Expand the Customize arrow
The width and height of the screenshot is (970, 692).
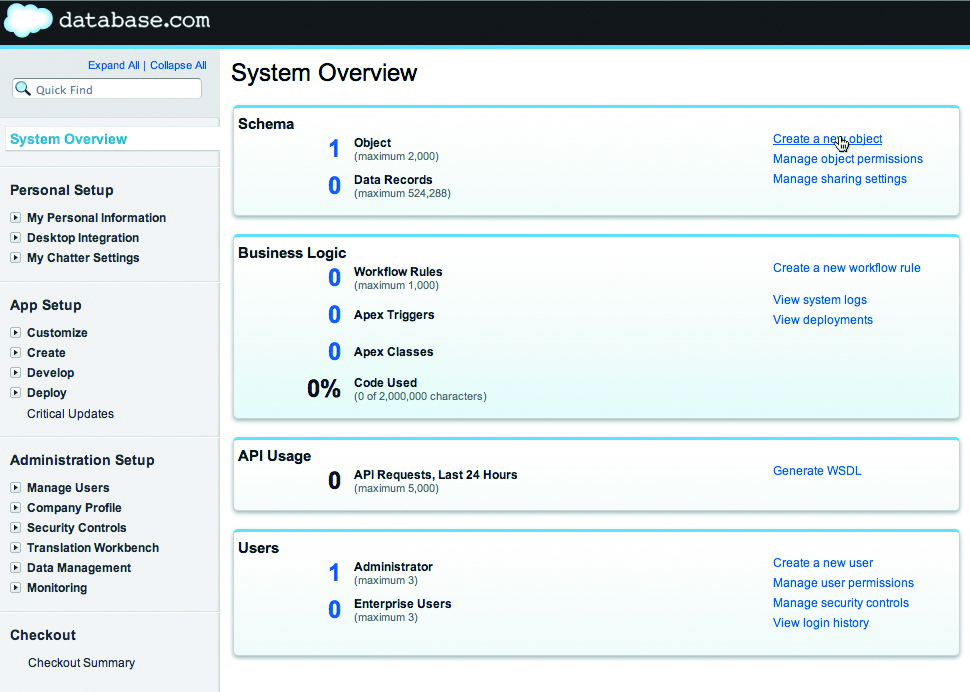coord(15,333)
